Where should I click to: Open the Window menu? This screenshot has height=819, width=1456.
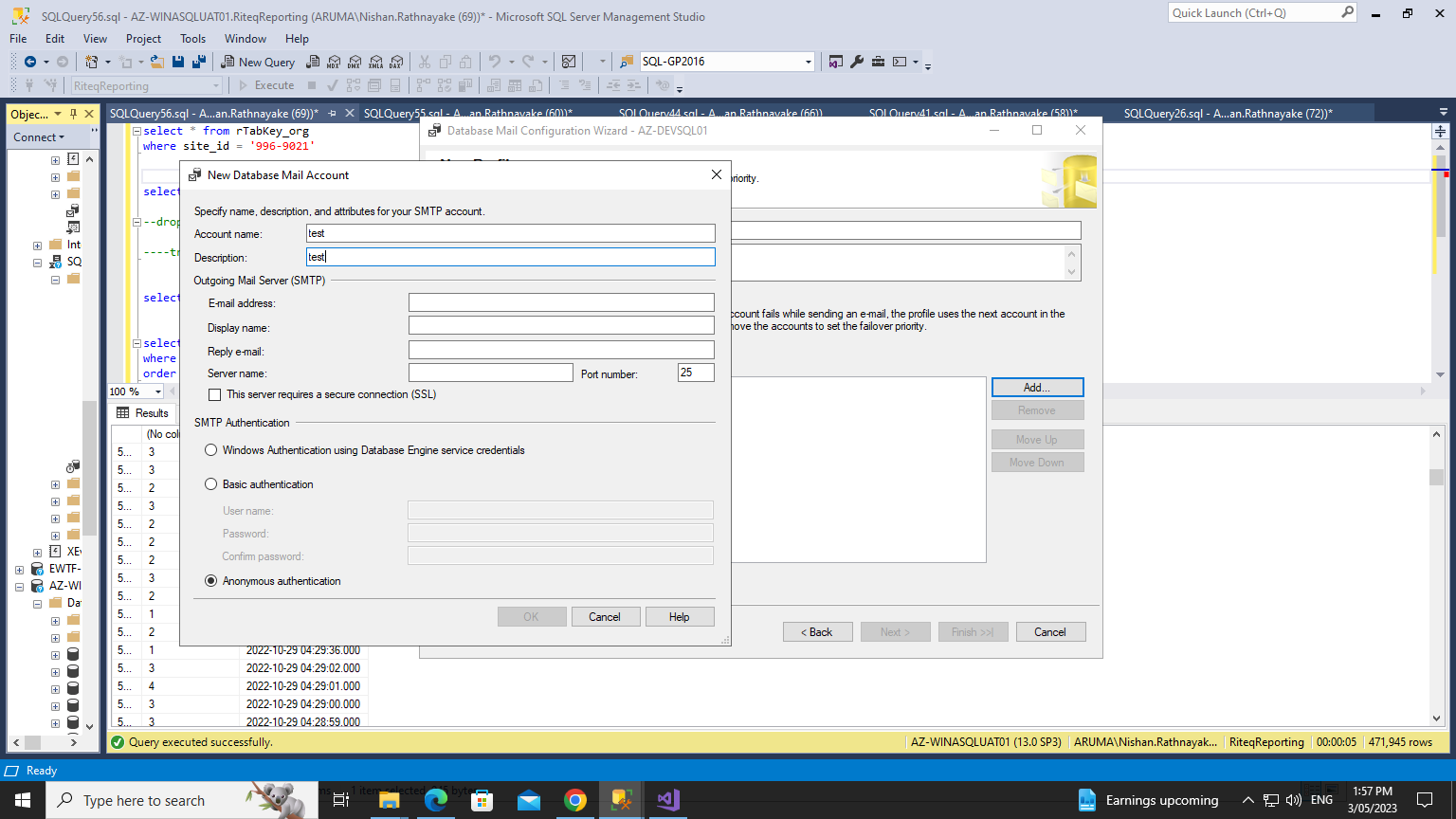pos(246,39)
